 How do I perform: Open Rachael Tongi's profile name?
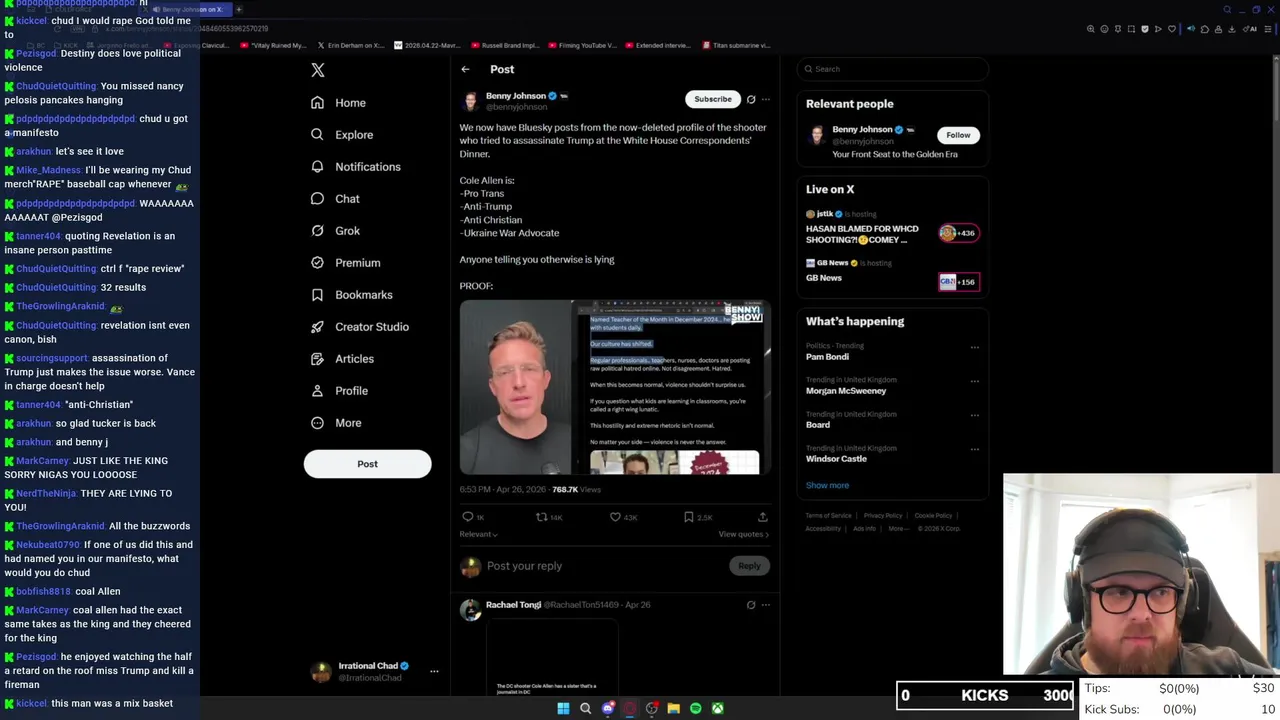(x=513, y=605)
